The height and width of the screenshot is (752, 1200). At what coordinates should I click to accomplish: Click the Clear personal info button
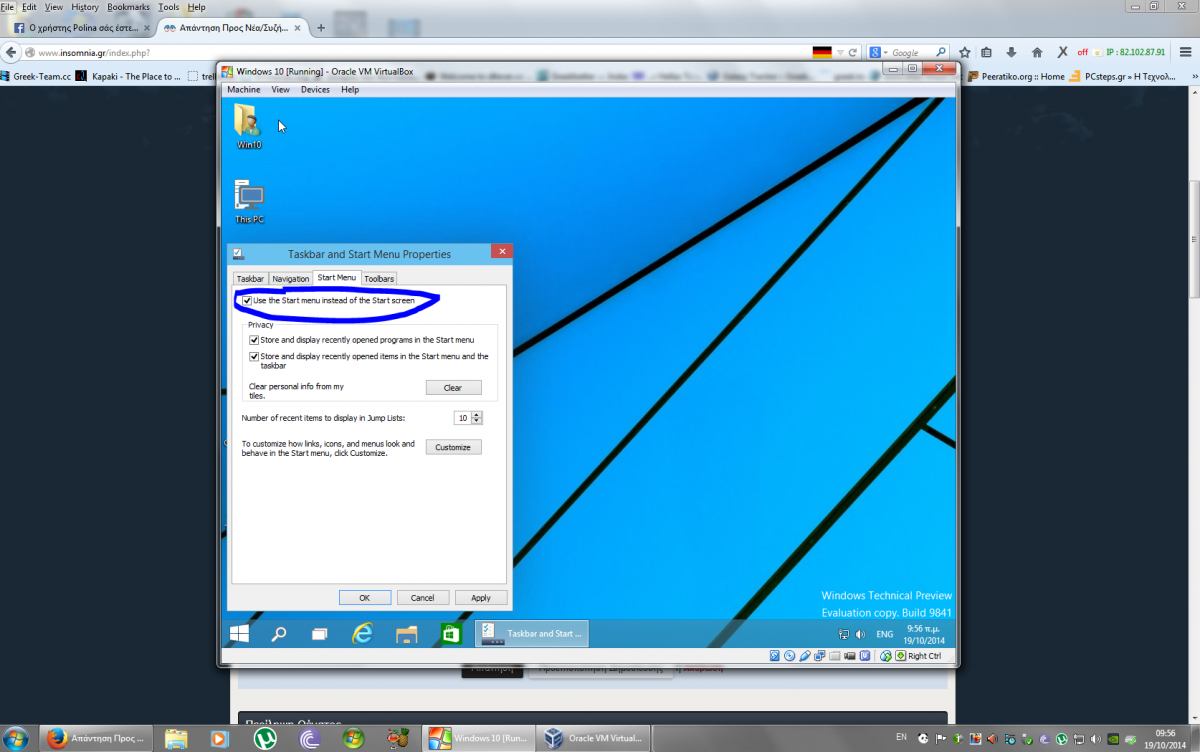453,387
